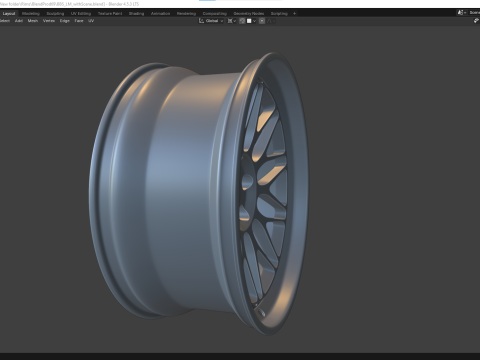Switch to Geometry Nodes workspace
This screenshot has height=360, width=480.
(249, 13)
